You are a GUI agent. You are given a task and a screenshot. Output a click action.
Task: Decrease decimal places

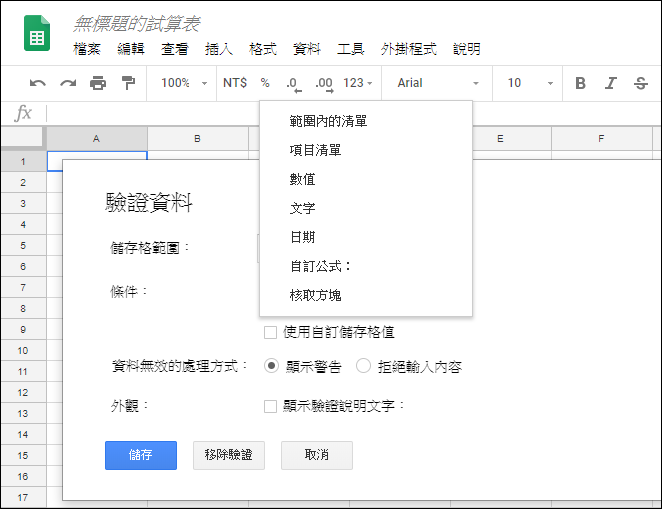(x=294, y=84)
